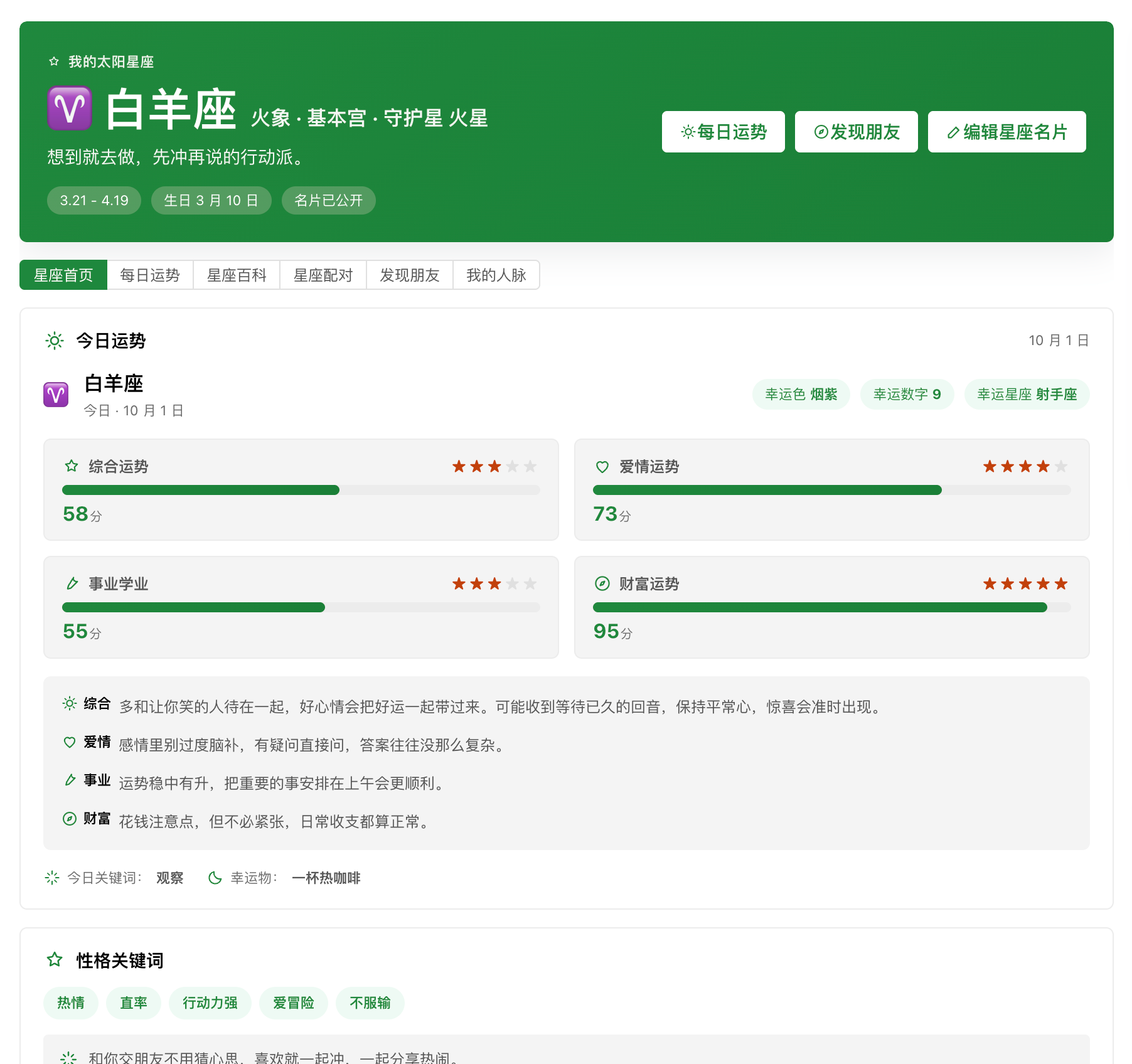Screen dimensions: 1132x1064
Task: Click the 生日 3 月 10 日 badge
Action: pos(211,201)
